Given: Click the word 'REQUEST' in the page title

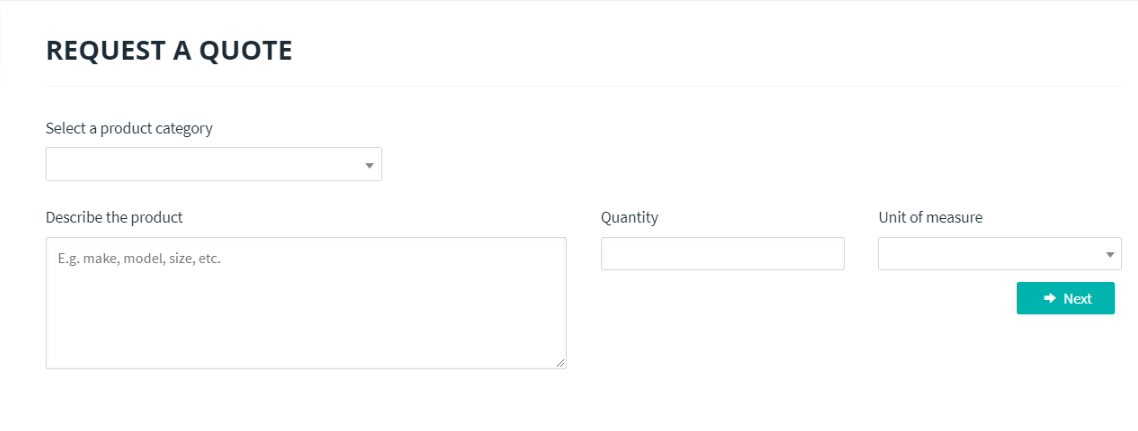Looking at the screenshot, I should tap(105, 51).
